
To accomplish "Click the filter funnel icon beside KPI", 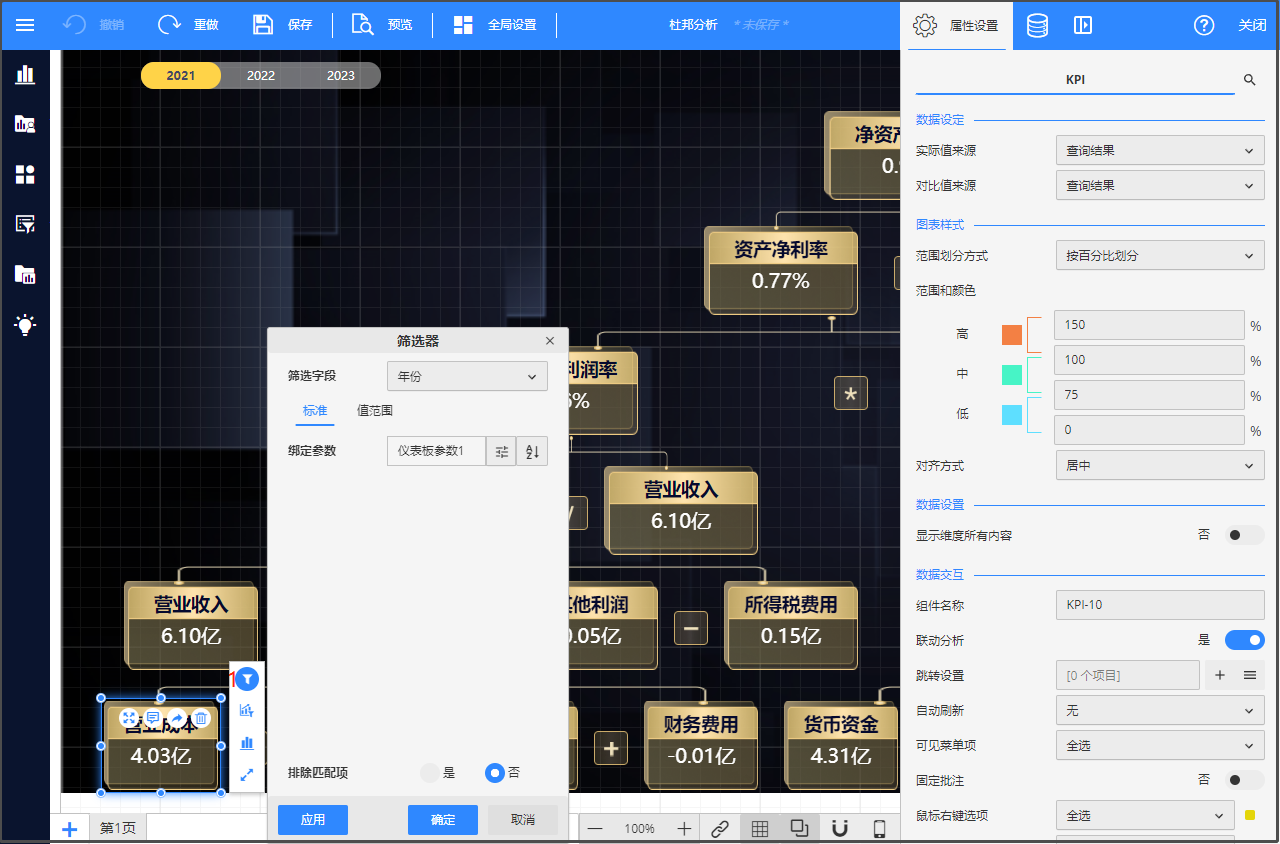I will (x=247, y=679).
